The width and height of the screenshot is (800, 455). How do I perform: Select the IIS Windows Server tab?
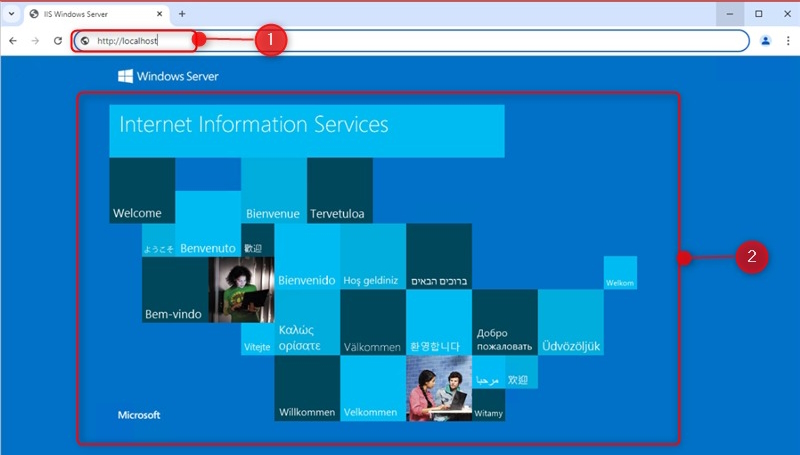point(96,14)
